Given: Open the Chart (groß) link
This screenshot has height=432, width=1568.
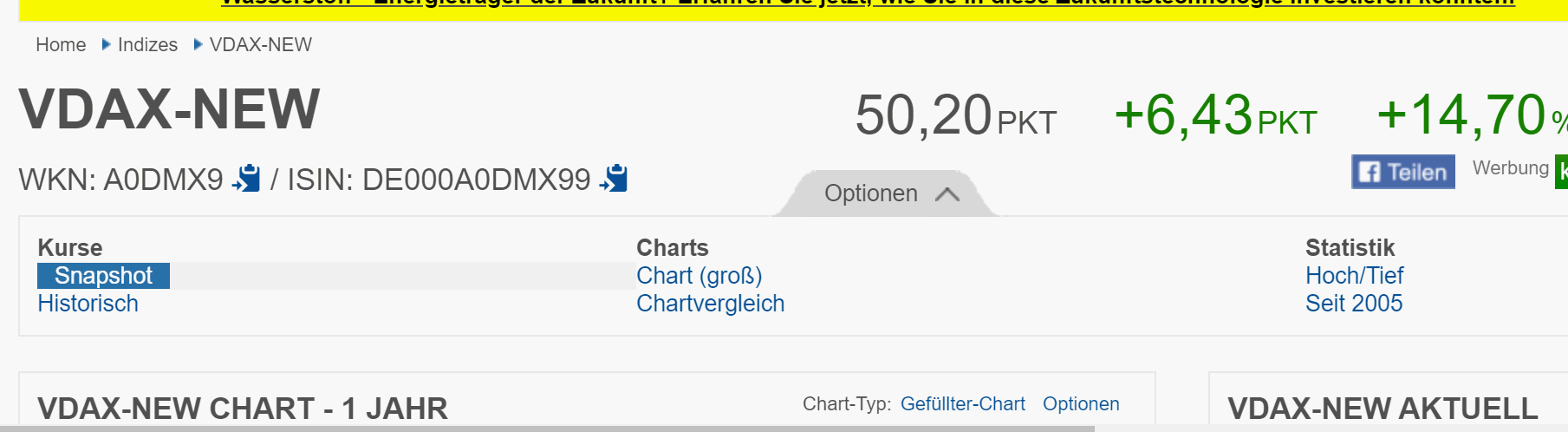Looking at the screenshot, I should click(x=699, y=276).
